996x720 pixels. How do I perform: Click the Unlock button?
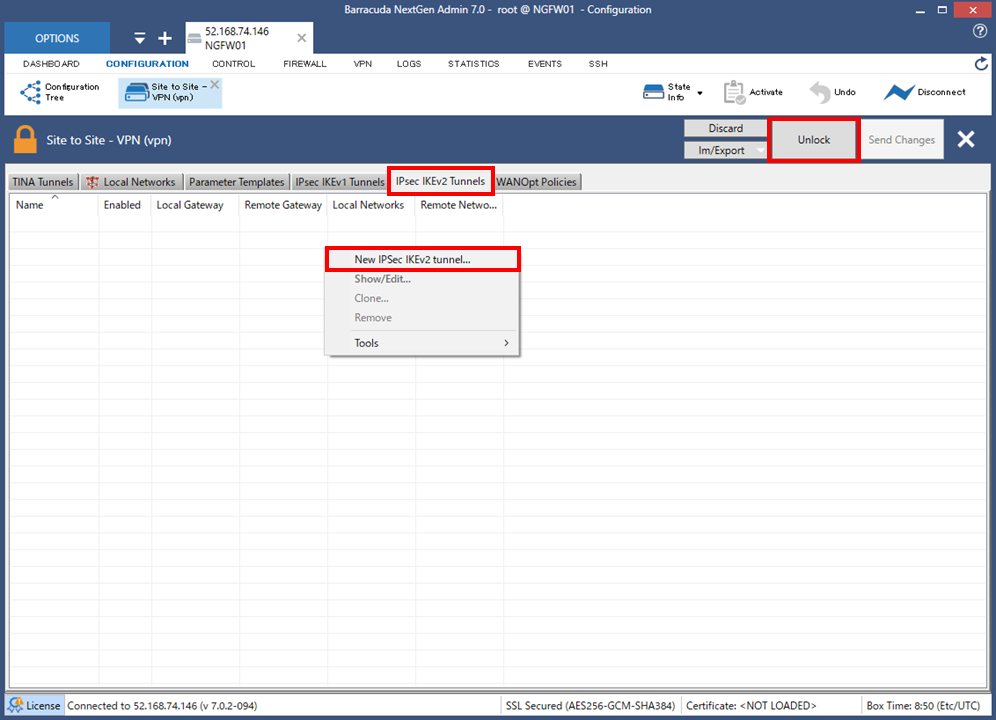pos(814,140)
